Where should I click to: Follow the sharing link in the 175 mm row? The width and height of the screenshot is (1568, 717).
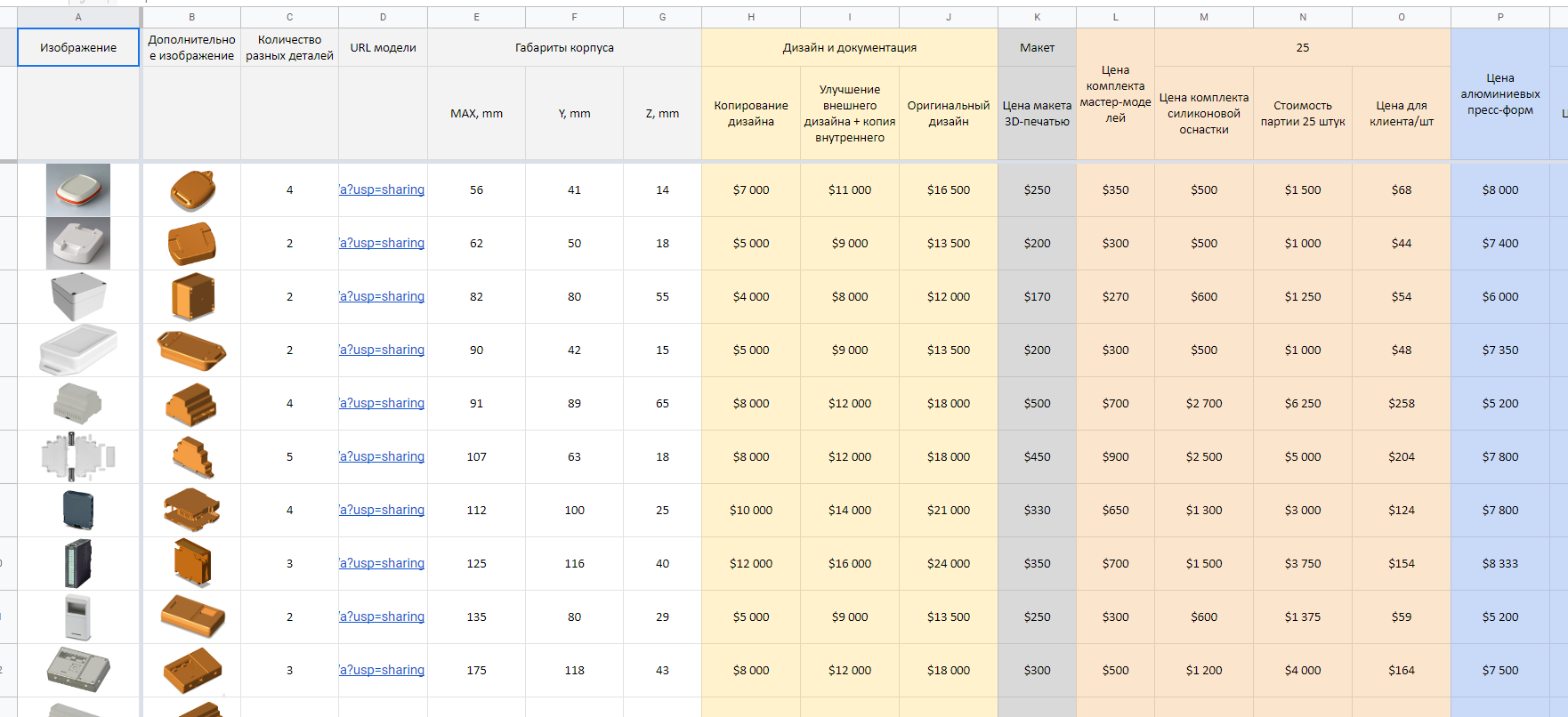tap(382, 670)
